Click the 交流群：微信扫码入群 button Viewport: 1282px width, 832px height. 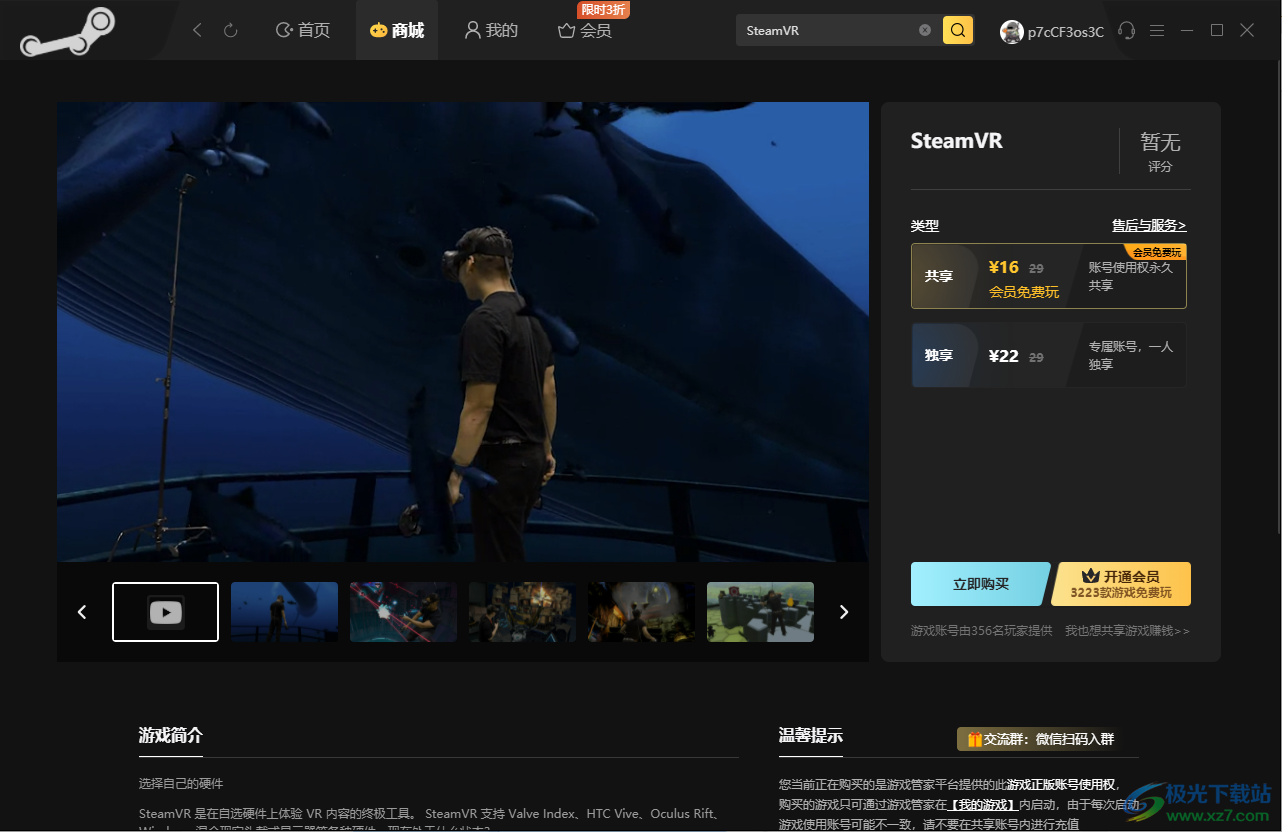[x=1037, y=739]
